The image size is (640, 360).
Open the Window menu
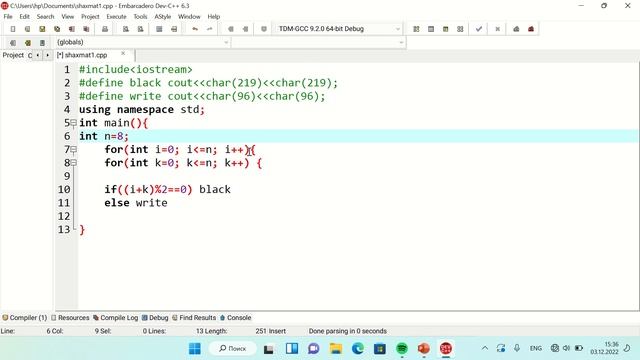[189, 17]
